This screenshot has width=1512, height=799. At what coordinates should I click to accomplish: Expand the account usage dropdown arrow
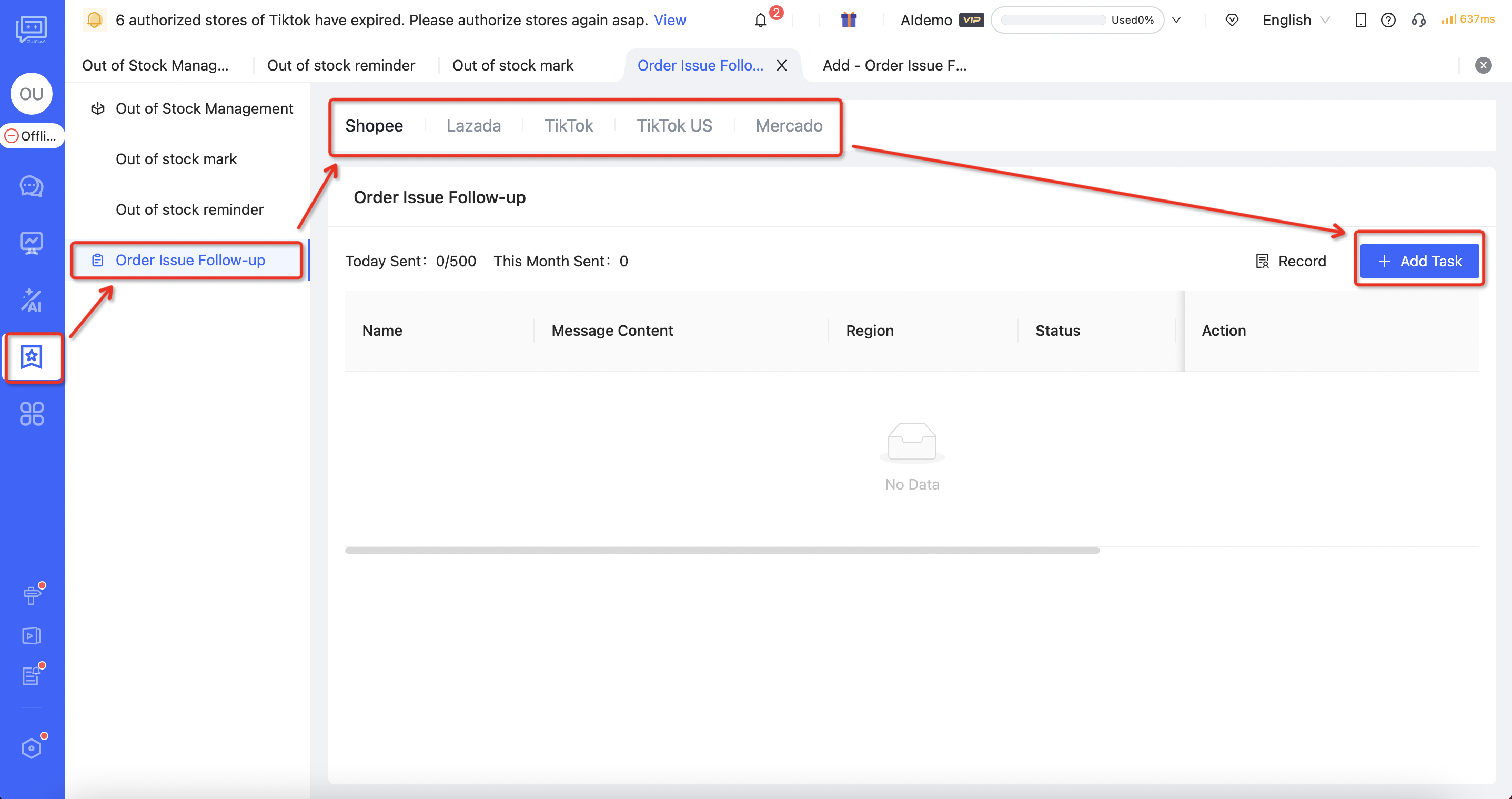1176,20
